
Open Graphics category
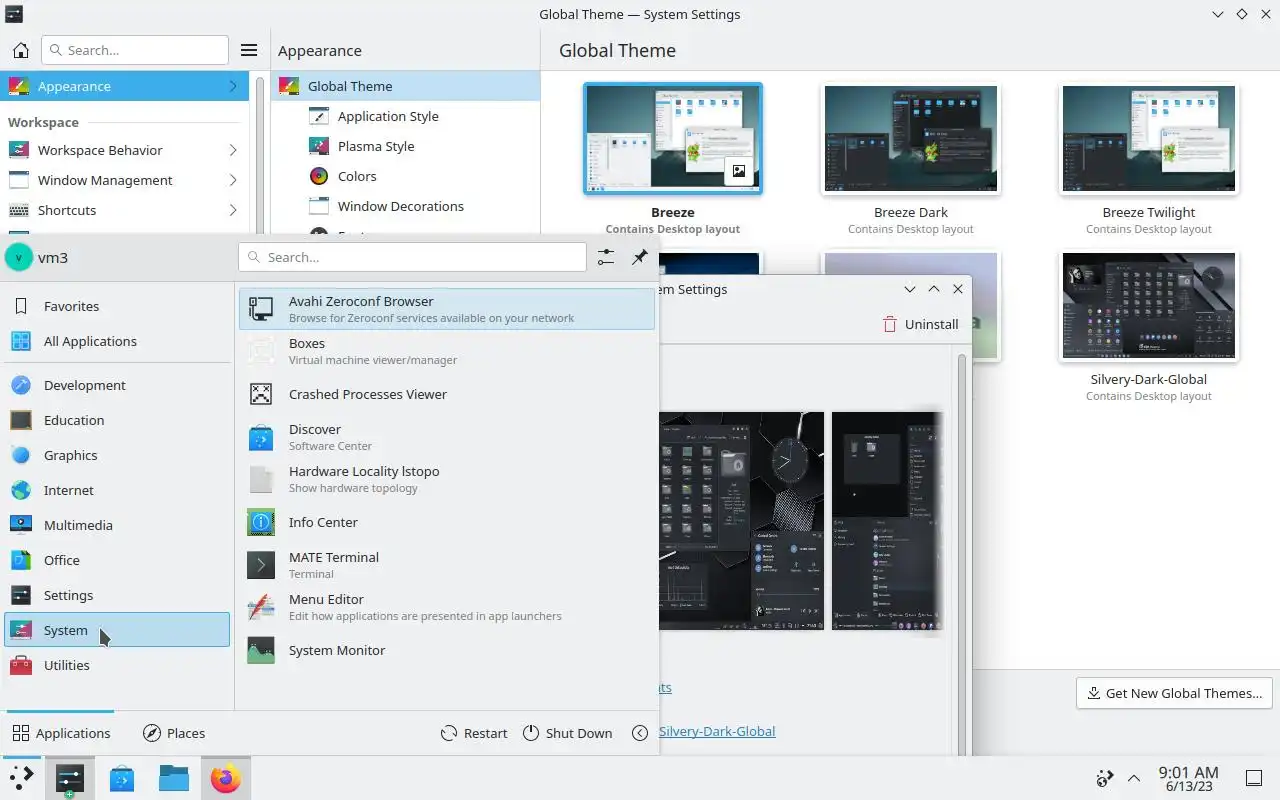tap(117, 455)
